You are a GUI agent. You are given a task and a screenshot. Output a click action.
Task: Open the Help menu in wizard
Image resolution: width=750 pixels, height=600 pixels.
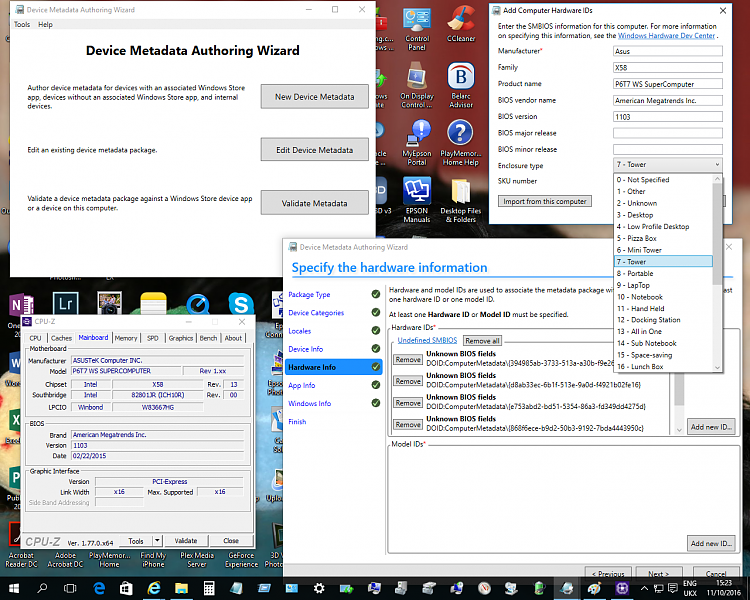coord(45,24)
